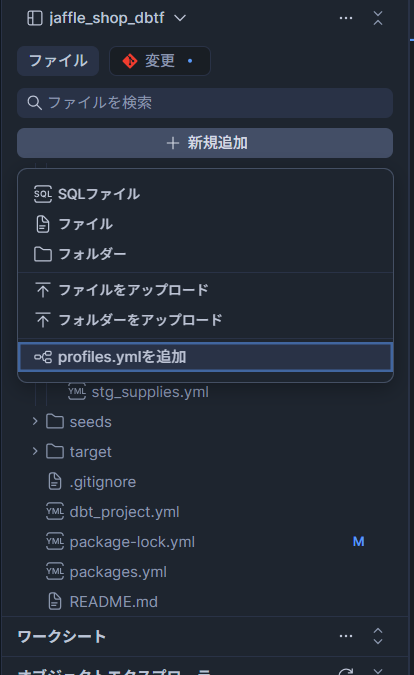Screen dimensions: 414x675
Task: Click the YML icon next to dbt_project.yml
Action: [55, 512]
